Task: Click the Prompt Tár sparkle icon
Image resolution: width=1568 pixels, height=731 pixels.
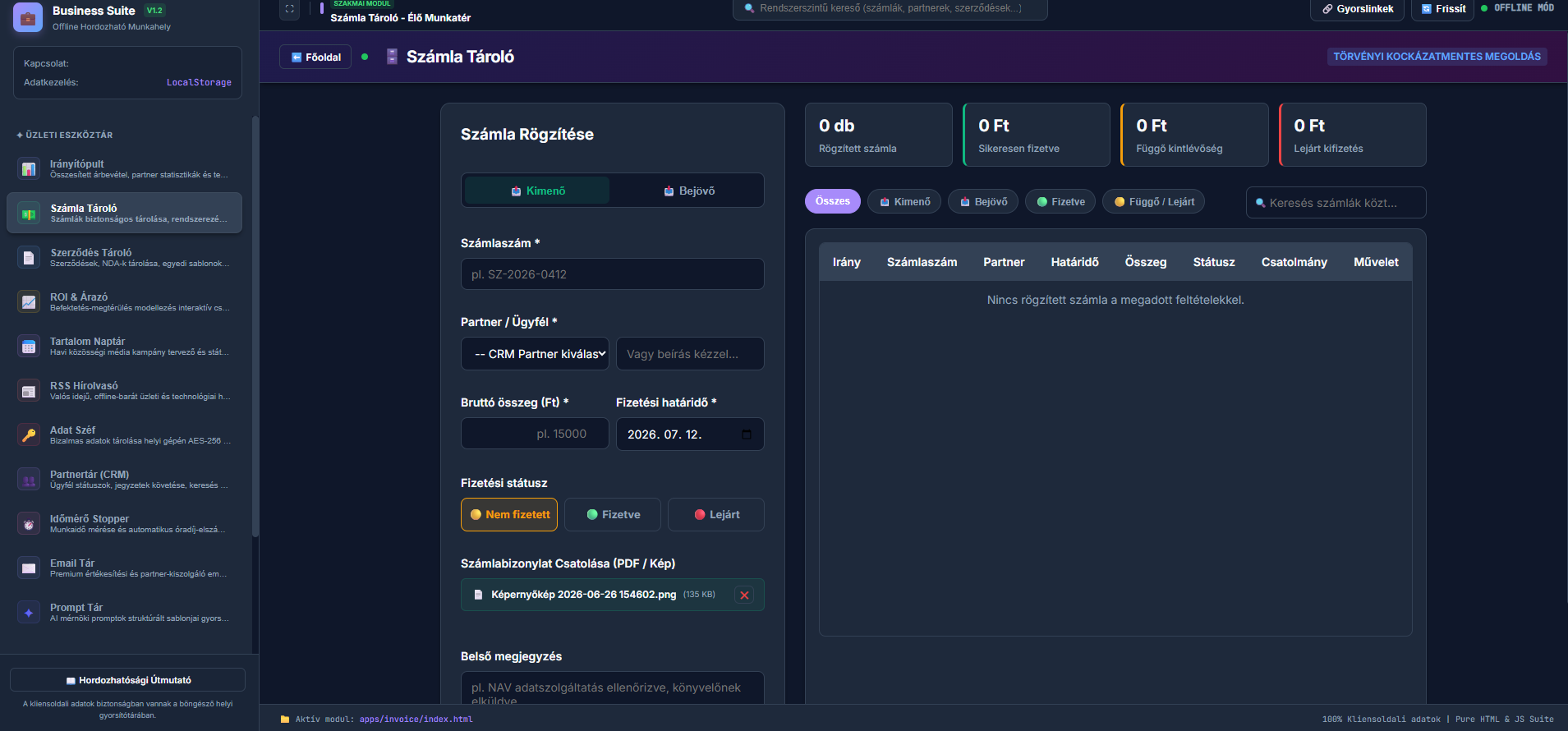Action: (x=29, y=613)
